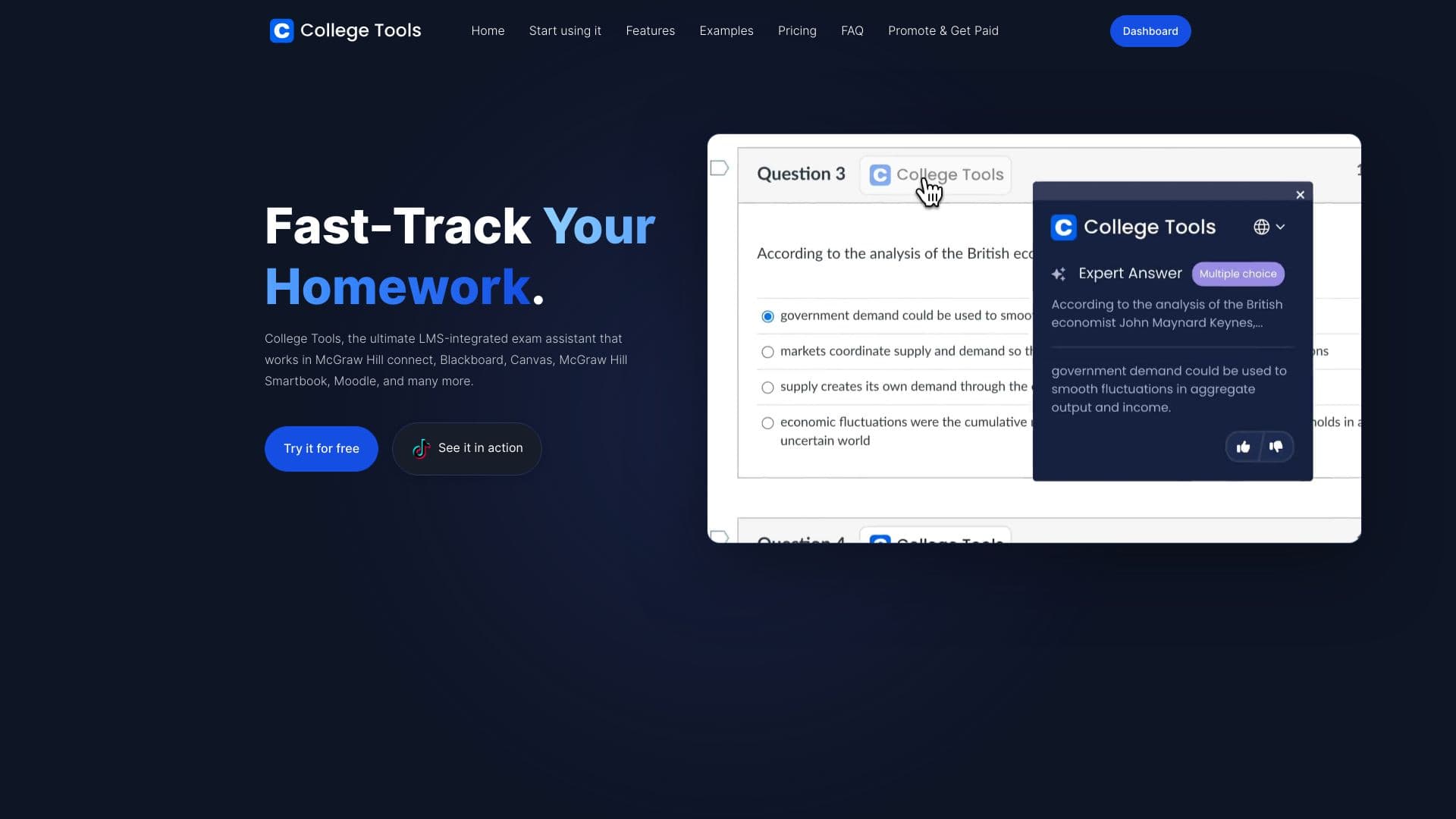1456x819 pixels.
Task: Open the Pricing menu item
Action: coord(797,31)
